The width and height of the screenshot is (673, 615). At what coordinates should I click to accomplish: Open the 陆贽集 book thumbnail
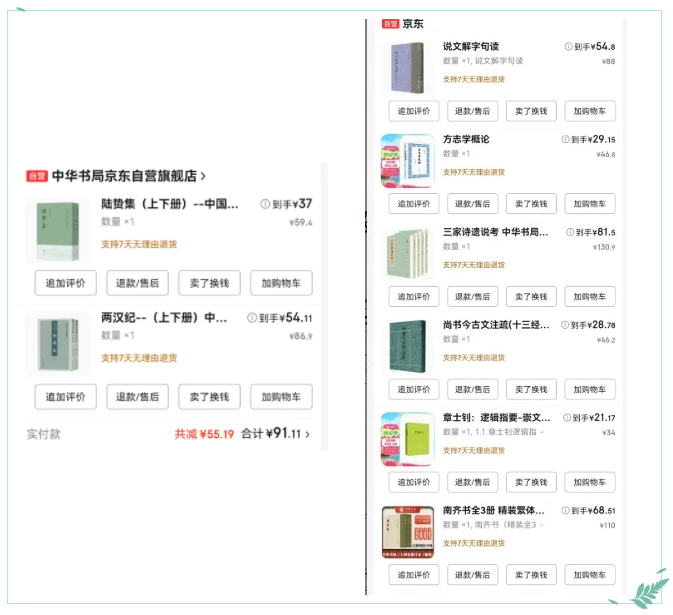[58, 230]
